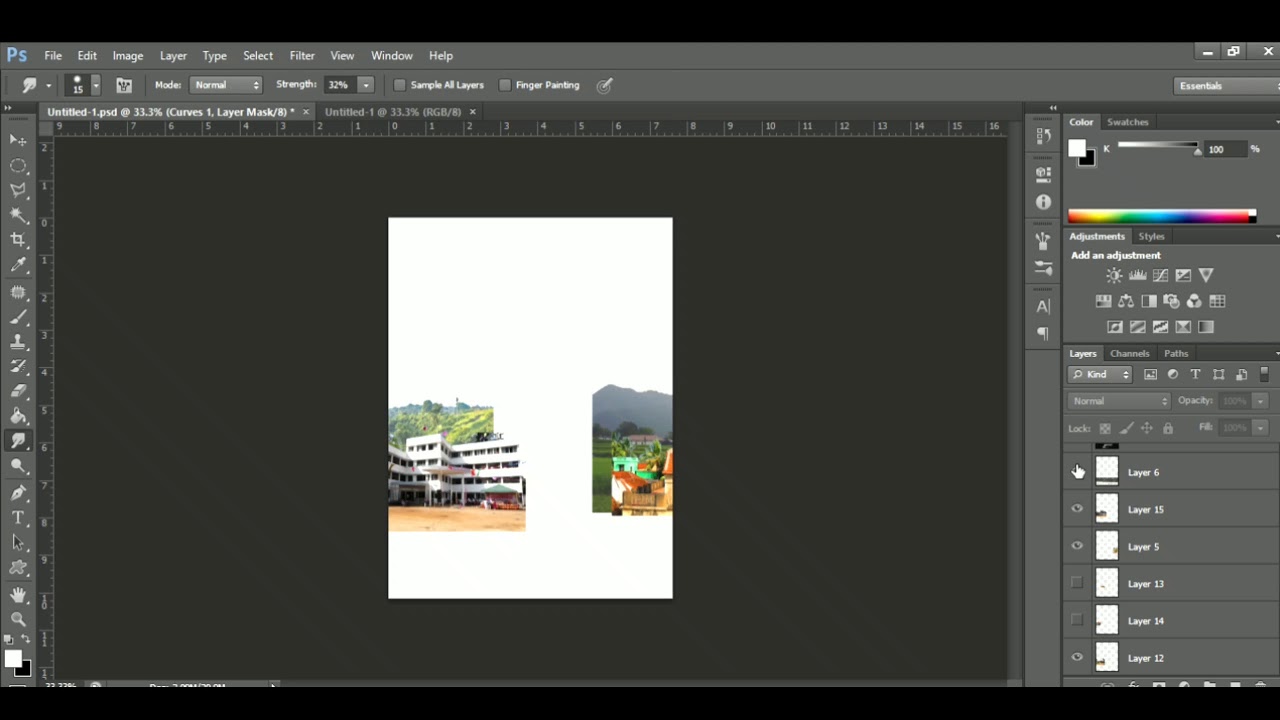
Task: Open the Brush Presets panel icon
Action: (1043, 269)
